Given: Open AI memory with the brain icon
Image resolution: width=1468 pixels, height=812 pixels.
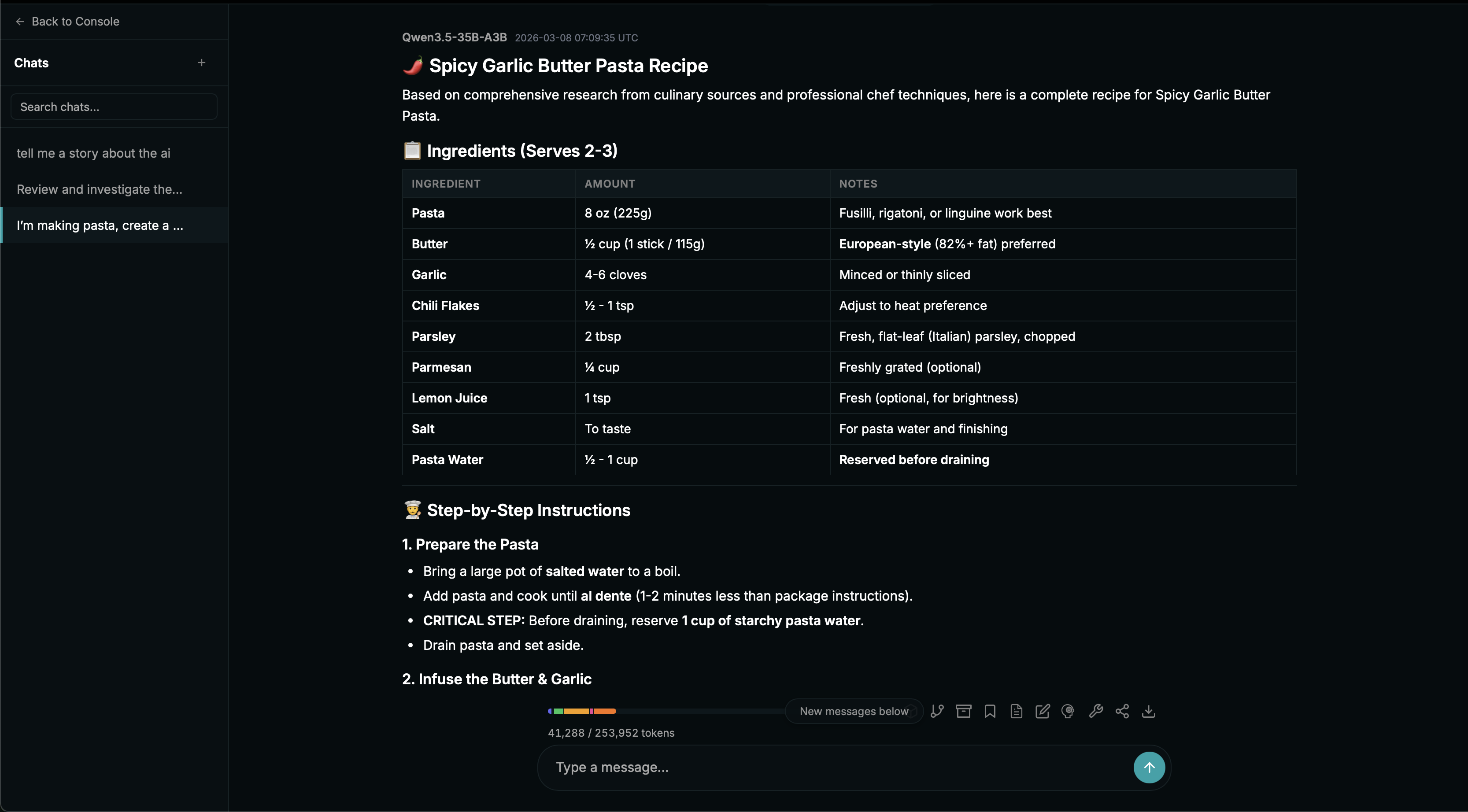Looking at the screenshot, I should (x=1068, y=711).
